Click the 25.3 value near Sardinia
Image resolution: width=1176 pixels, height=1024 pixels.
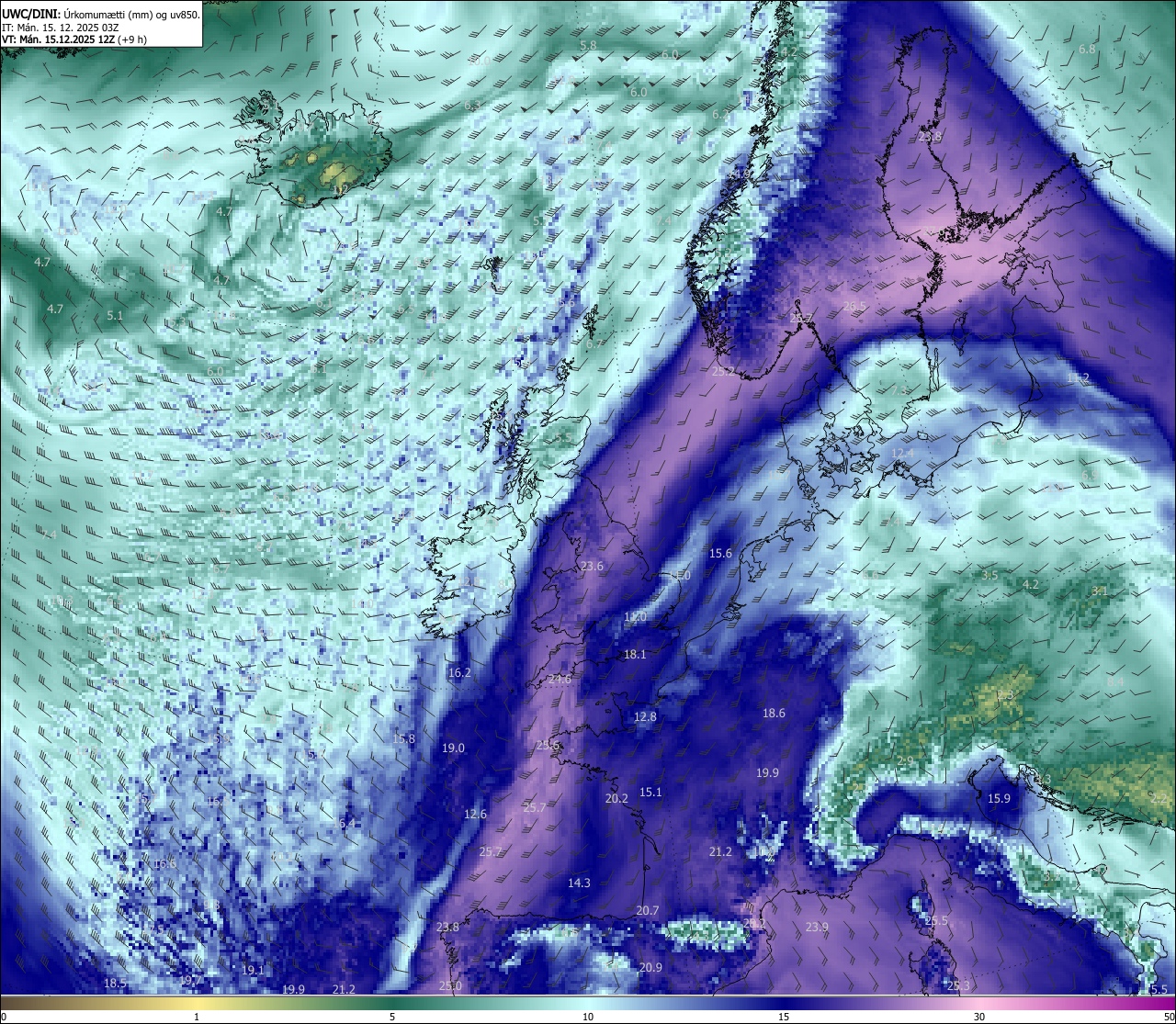[958, 985]
